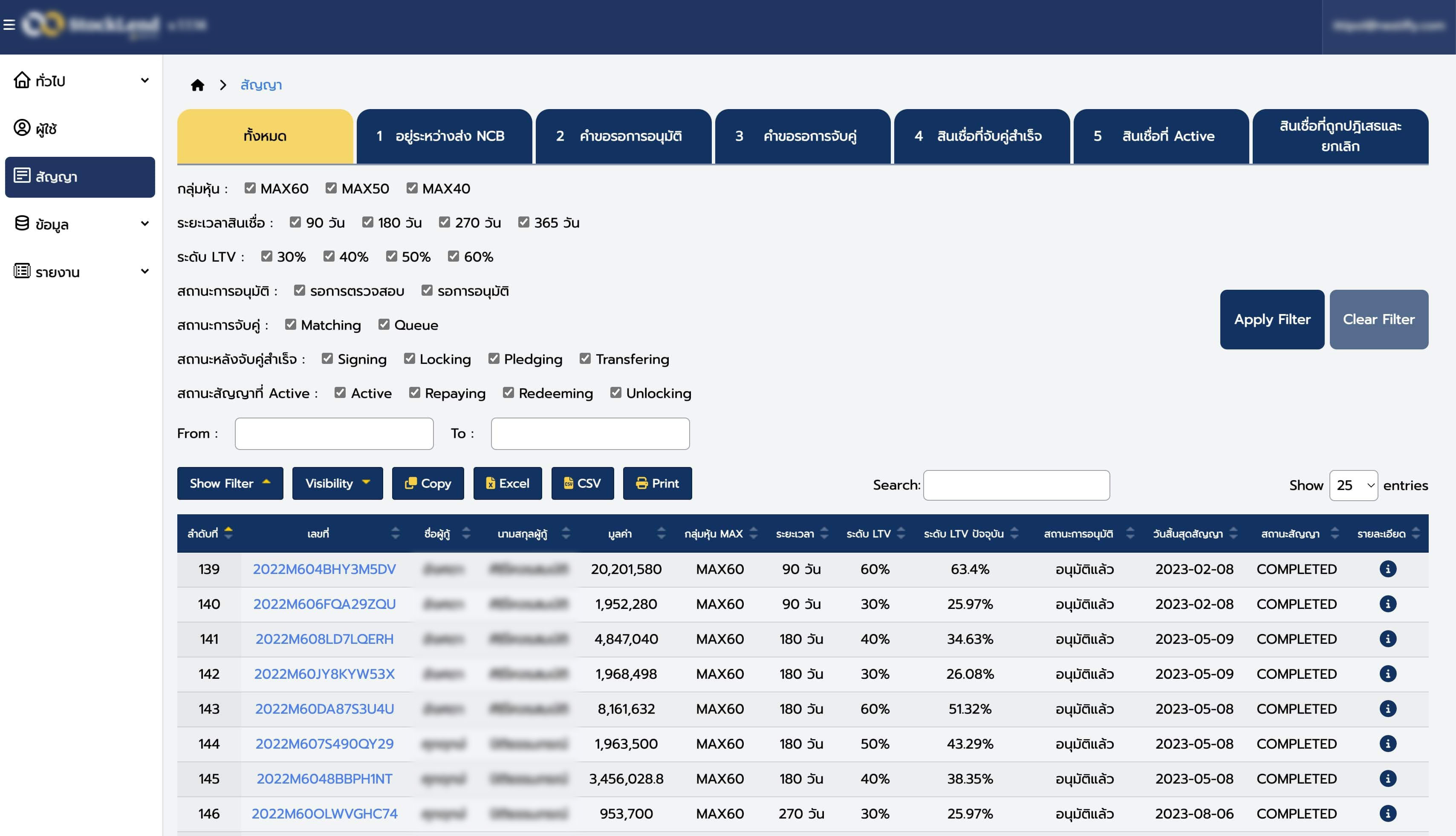Expand the ข้อมูล sidebar menu
1456x836 pixels.
(80, 224)
